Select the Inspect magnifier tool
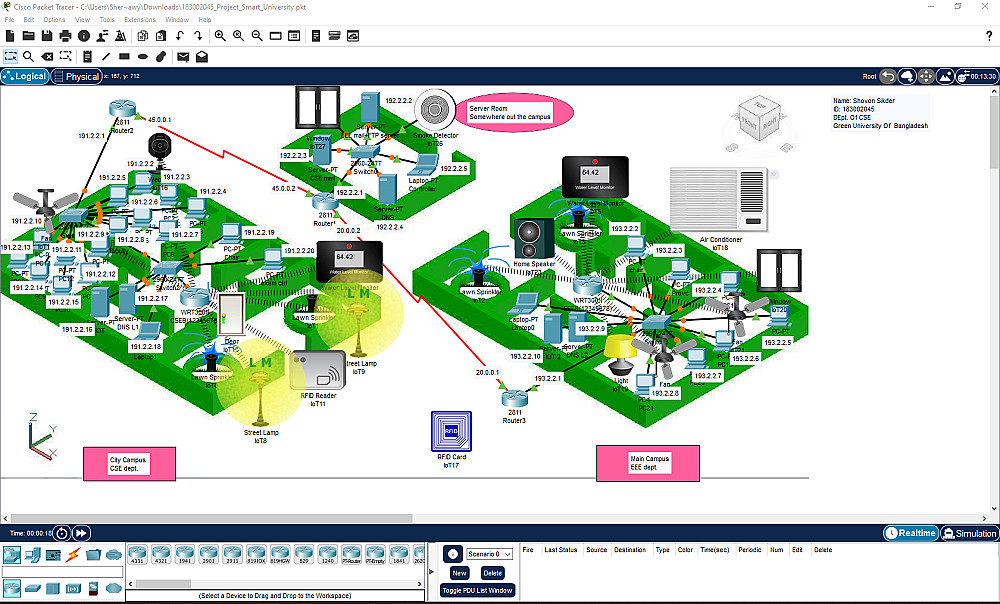The width and height of the screenshot is (1000, 604). pos(29,57)
